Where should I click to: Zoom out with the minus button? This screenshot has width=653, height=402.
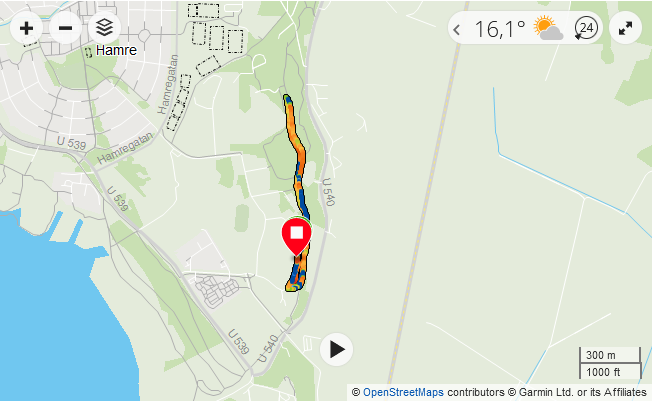tap(65, 28)
